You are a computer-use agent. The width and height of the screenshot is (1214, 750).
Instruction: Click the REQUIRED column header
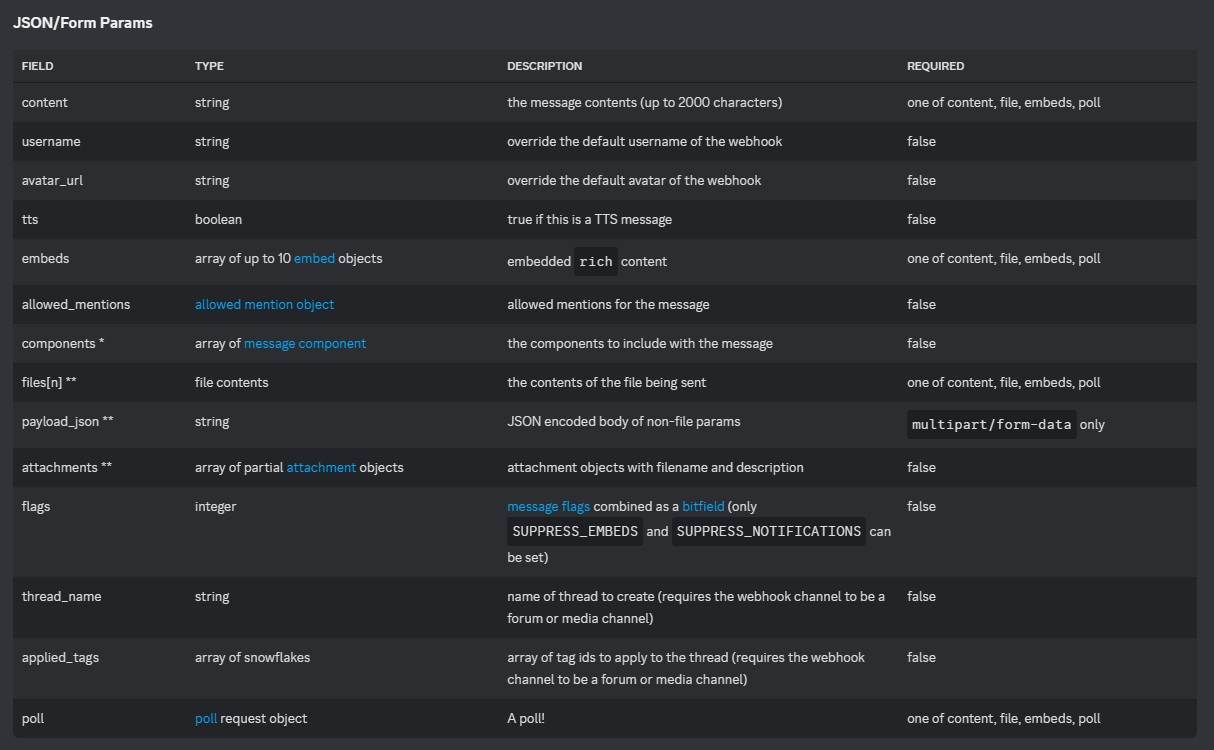coord(935,66)
